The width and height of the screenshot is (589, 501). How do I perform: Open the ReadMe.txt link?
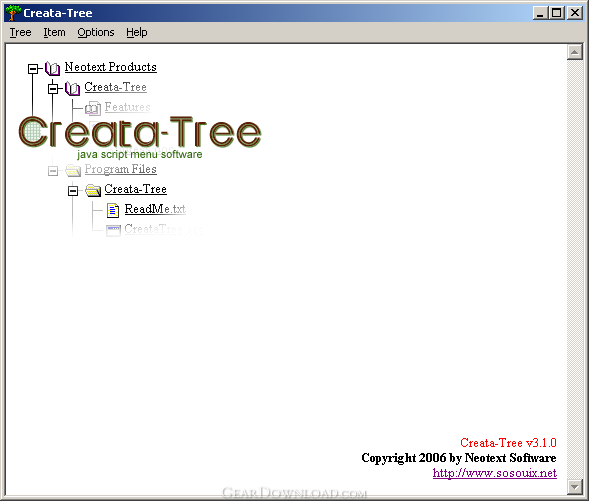click(155, 209)
